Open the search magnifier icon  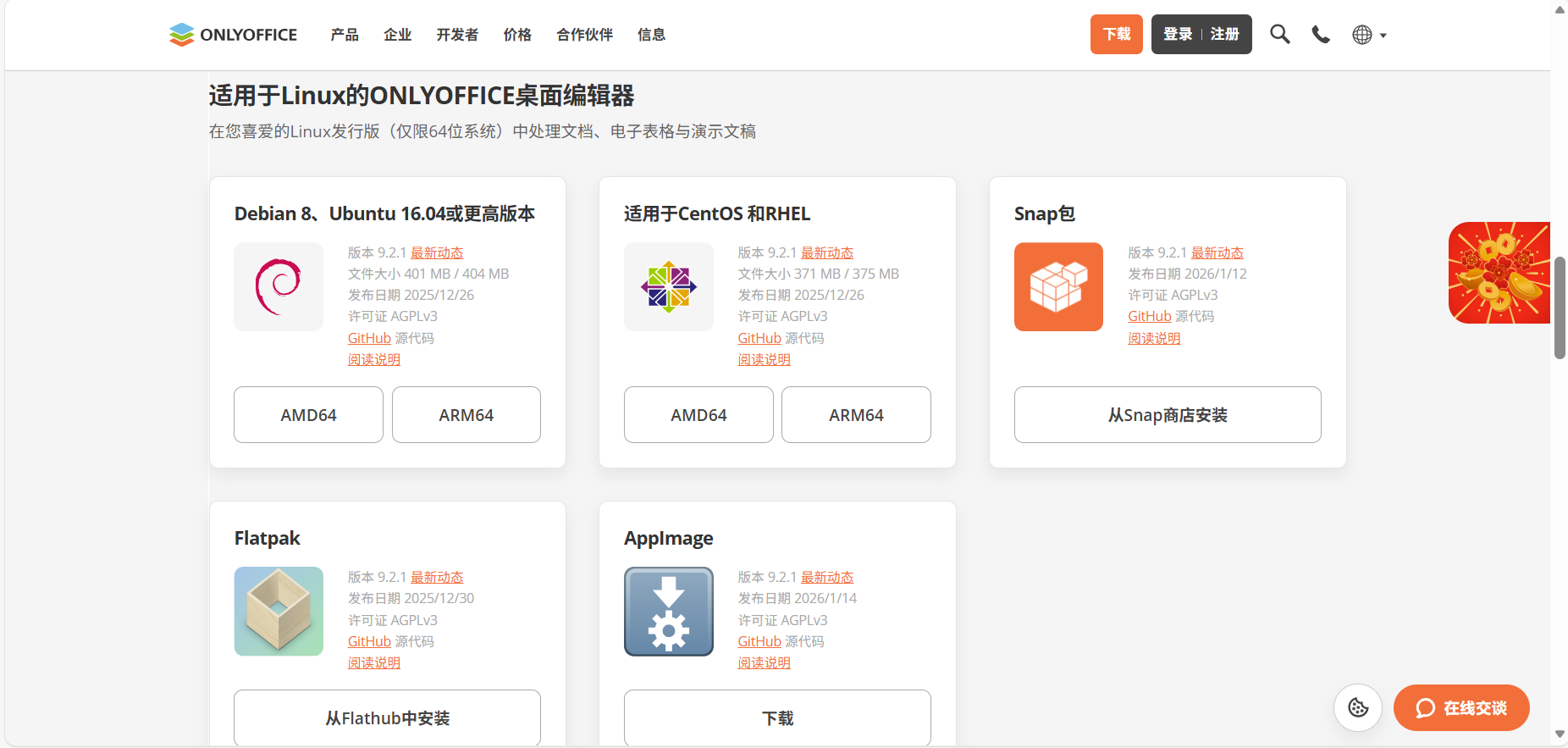point(1279,34)
